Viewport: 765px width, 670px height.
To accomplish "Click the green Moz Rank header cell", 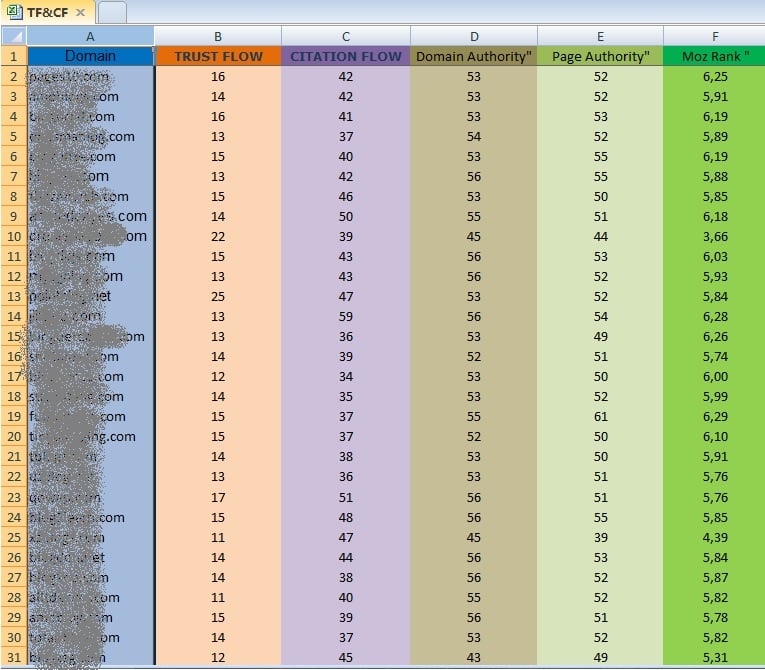I will [x=714, y=56].
